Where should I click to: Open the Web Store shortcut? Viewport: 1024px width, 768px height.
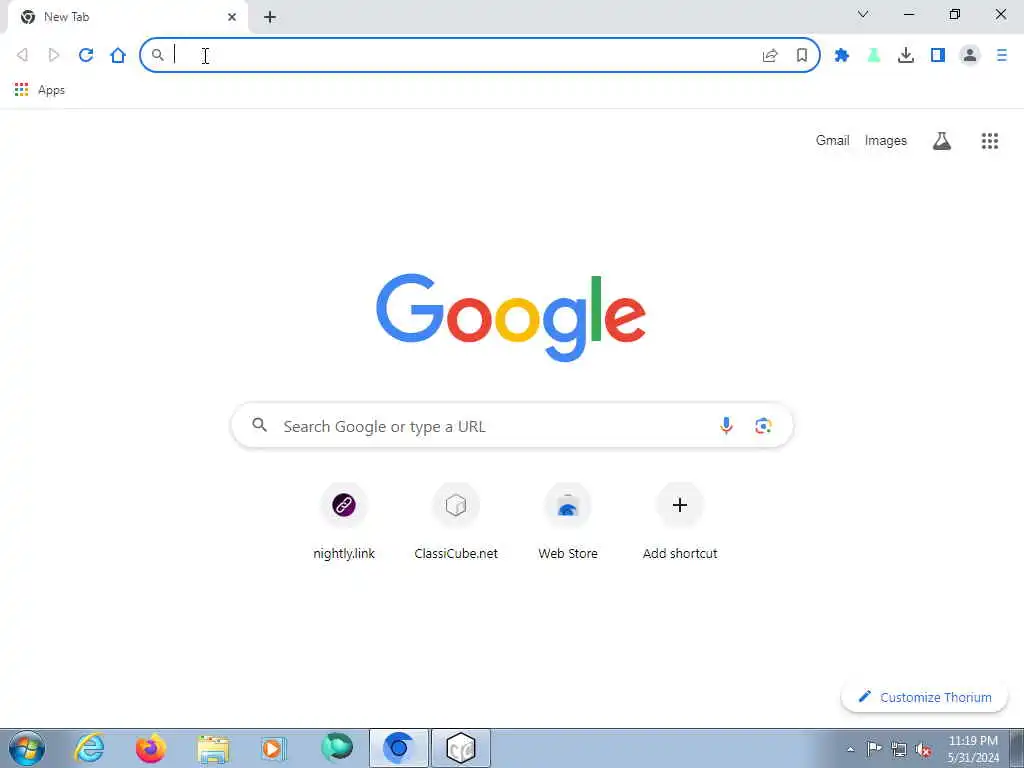[568, 522]
